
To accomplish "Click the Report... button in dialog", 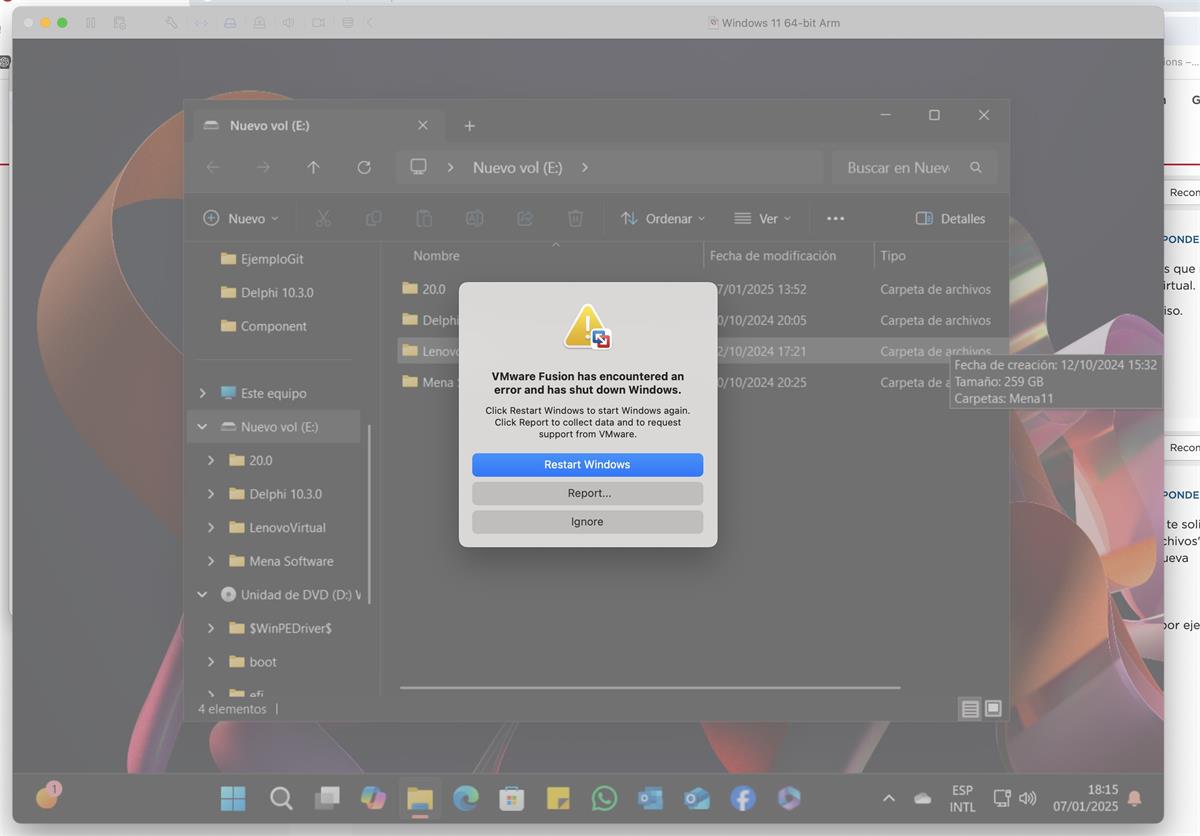I will pyautogui.click(x=587, y=493).
